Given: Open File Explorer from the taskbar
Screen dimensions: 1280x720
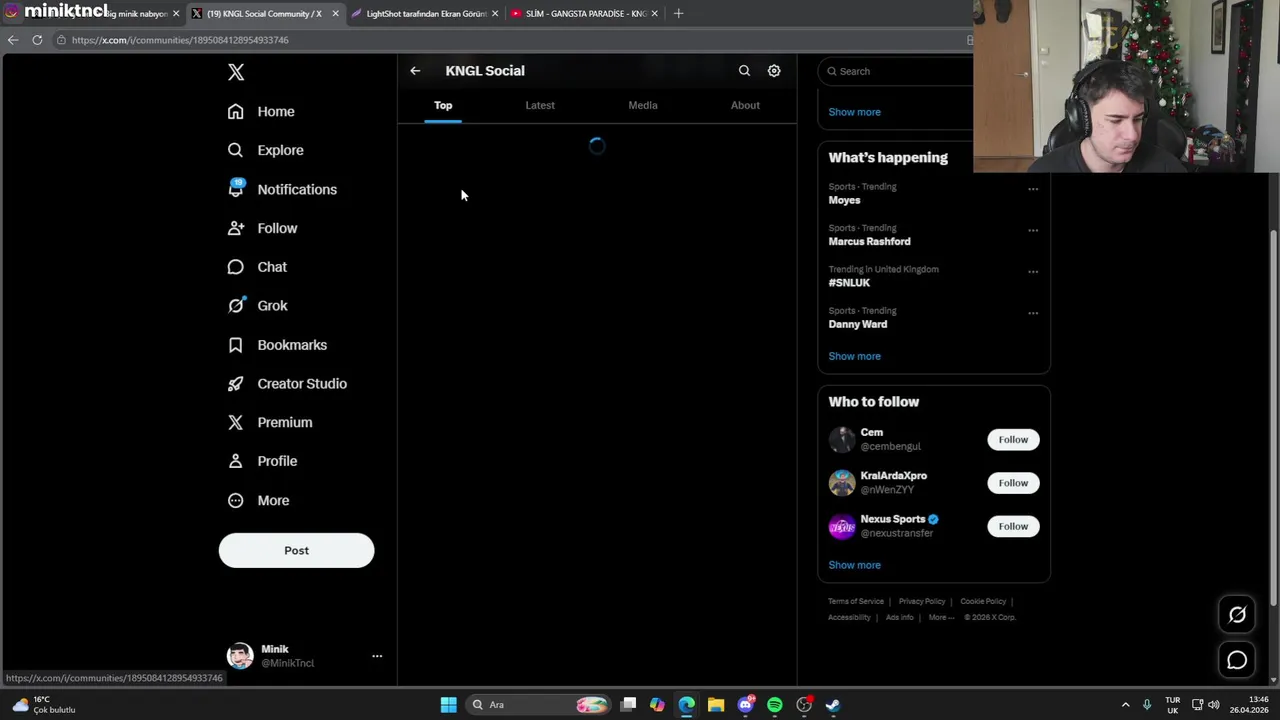Looking at the screenshot, I should coord(716,705).
